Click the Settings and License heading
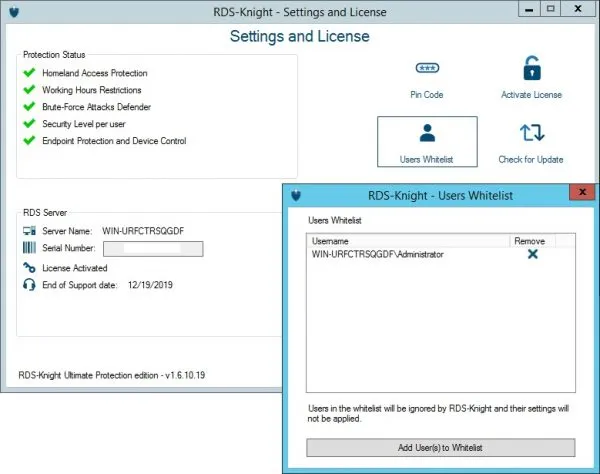This screenshot has width=600, height=474. [x=300, y=36]
